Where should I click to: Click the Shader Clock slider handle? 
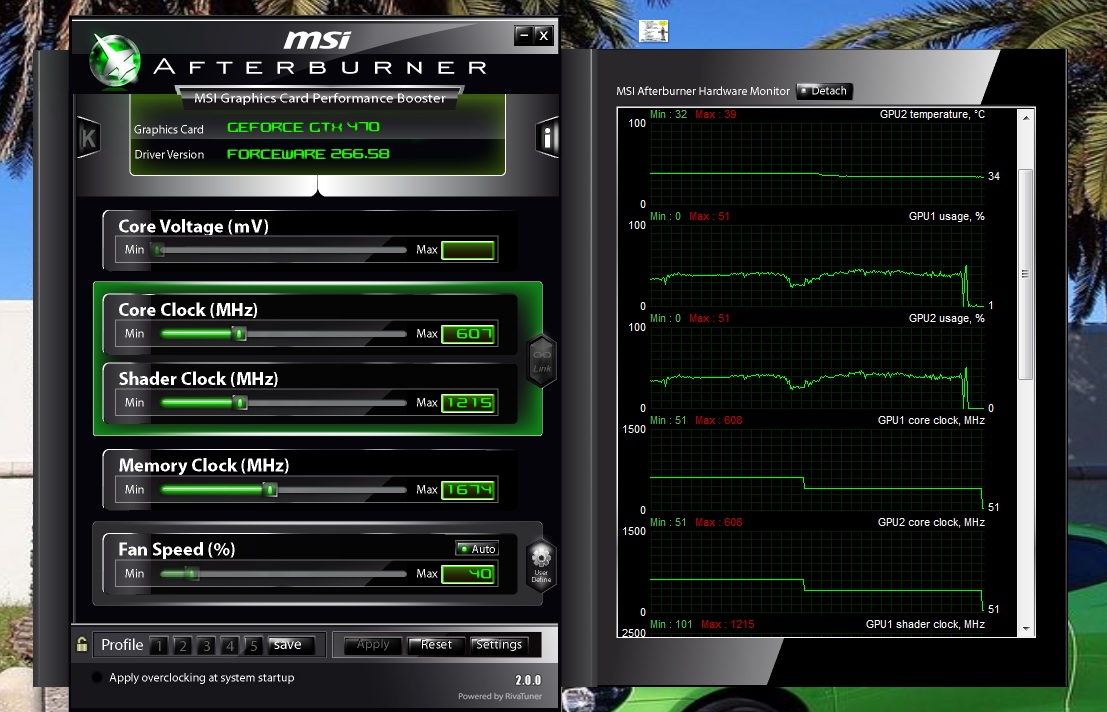pyautogui.click(x=241, y=403)
